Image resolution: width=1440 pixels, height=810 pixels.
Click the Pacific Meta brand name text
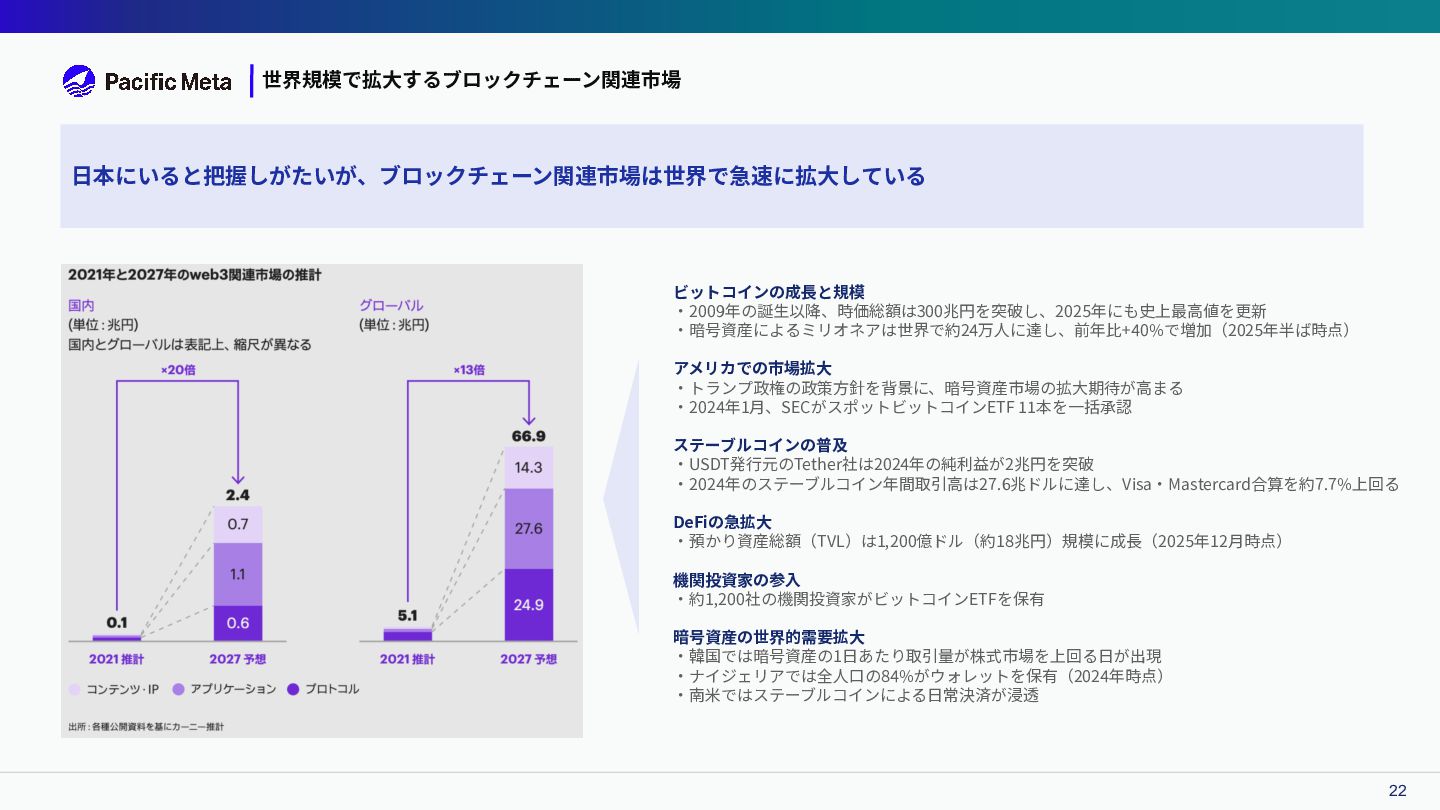click(168, 82)
